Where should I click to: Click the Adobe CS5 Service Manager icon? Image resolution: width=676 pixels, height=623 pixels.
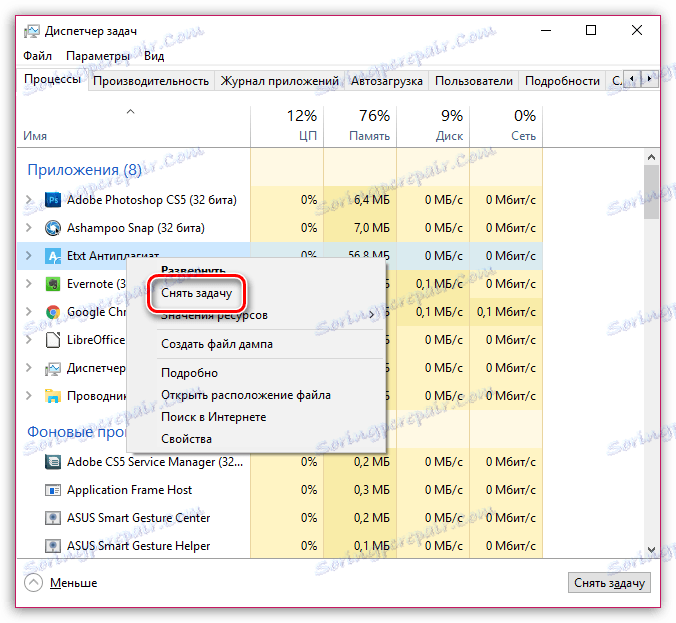coord(53,462)
